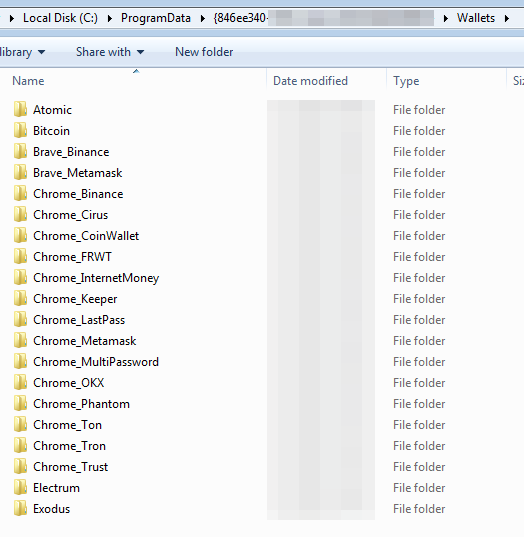524x537 pixels.
Task: Select the Exodus folder name
Action: [x=51, y=509]
